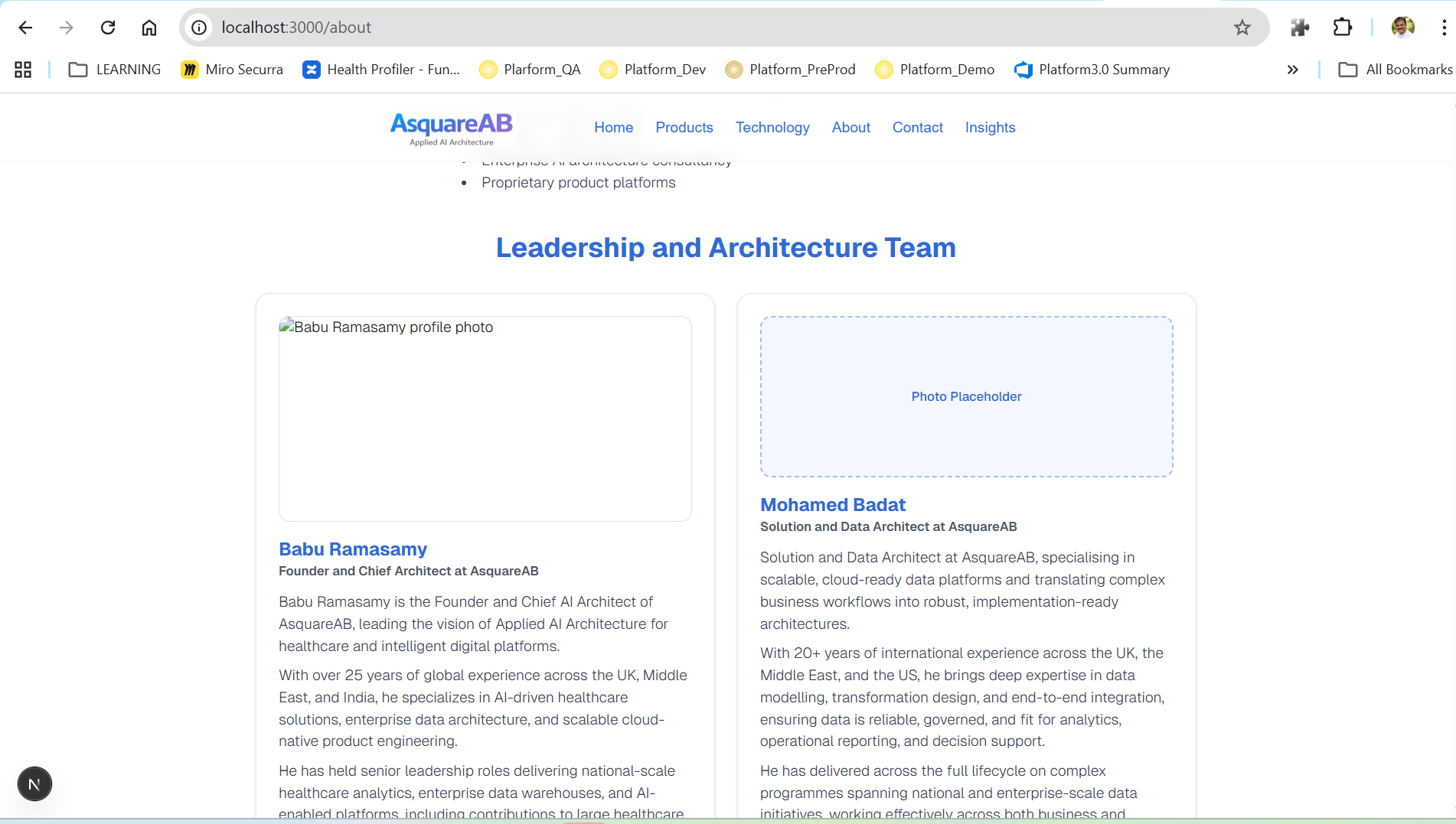Image resolution: width=1456 pixels, height=824 pixels.
Task: Reload the current page
Action: point(108,27)
